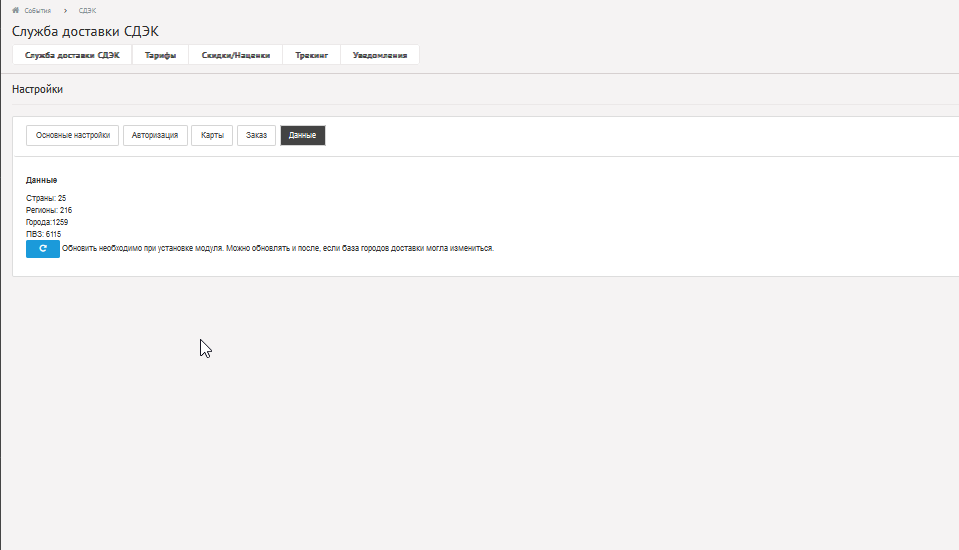The width and height of the screenshot is (959, 550).
Task: Click the Служба доставки СДЭК page title
Action: click(85, 31)
